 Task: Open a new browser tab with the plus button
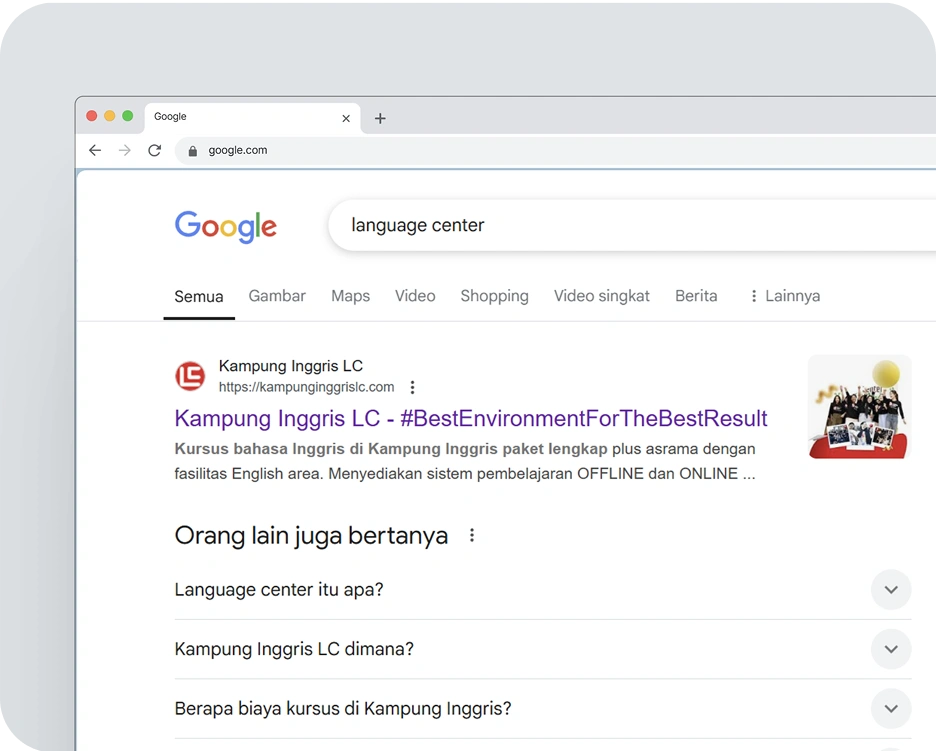tap(380, 118)
